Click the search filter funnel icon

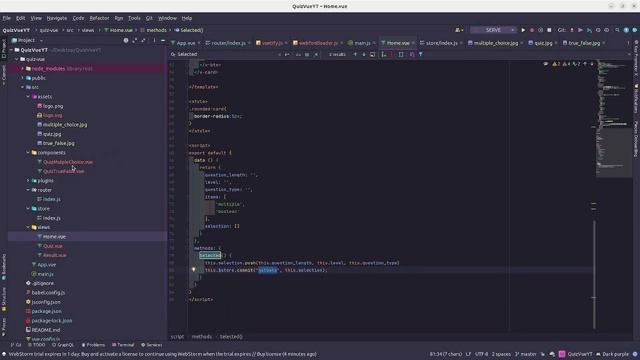(x=420, y=54)
